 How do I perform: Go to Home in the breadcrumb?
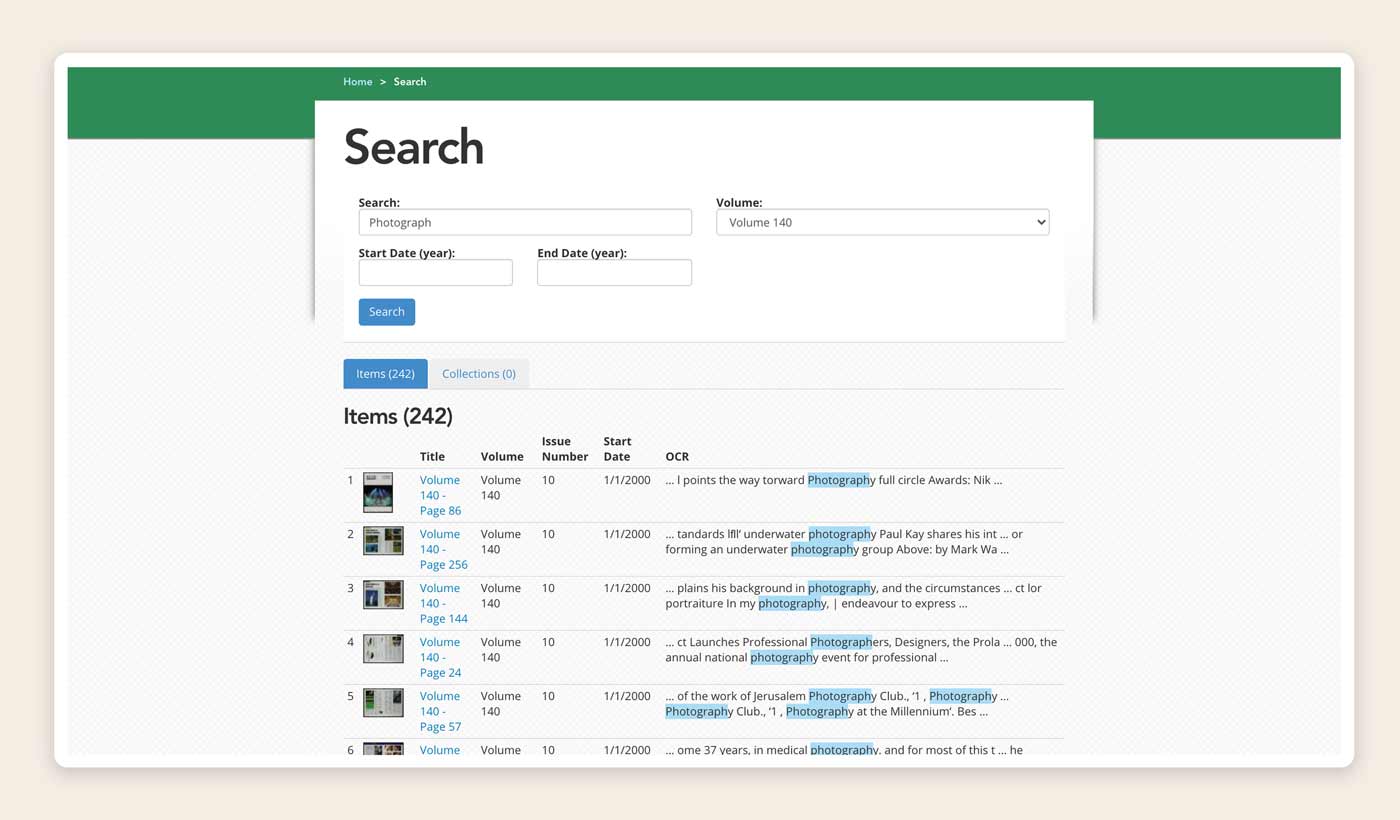[x=357, y=82]
